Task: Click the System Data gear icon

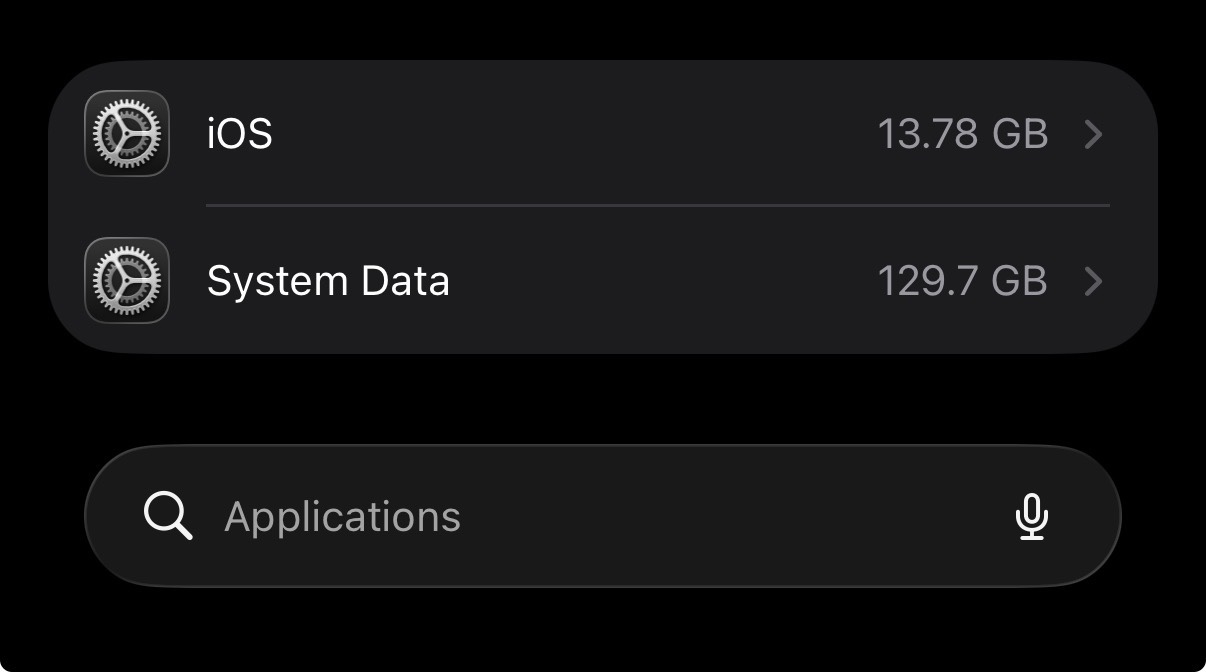Action: [x=126, y=280]
